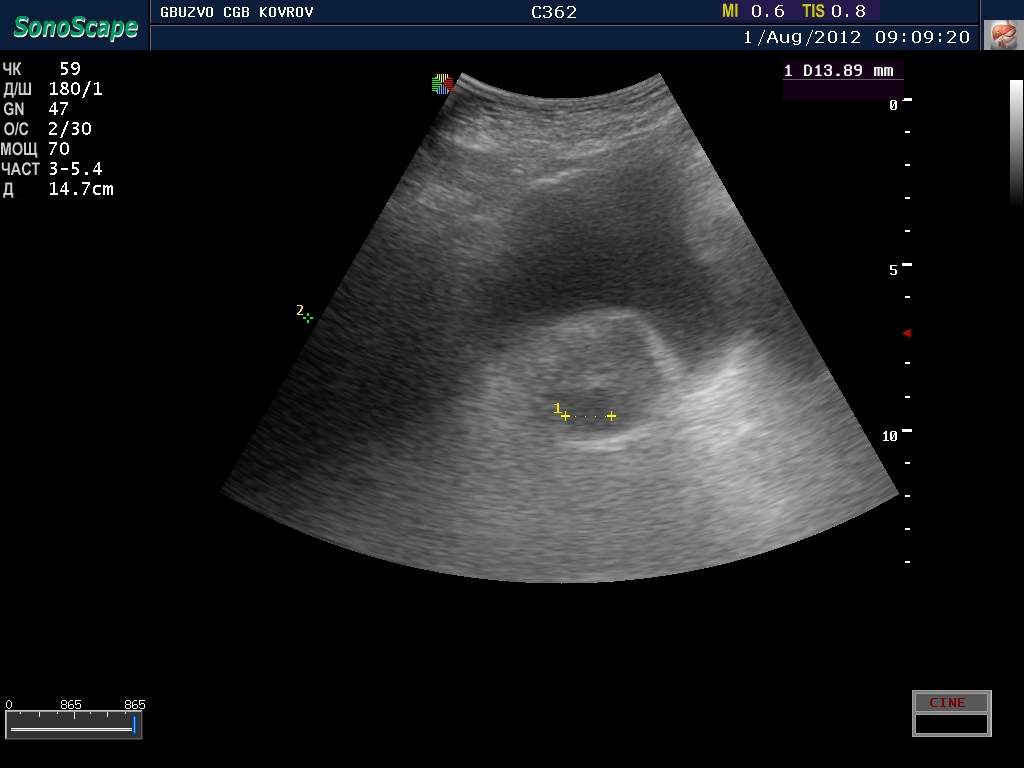This screenshot has width=1024, height=768.
Task: Click the empty box below CINE
Action: pyautogui.click(x=951, y=724)
